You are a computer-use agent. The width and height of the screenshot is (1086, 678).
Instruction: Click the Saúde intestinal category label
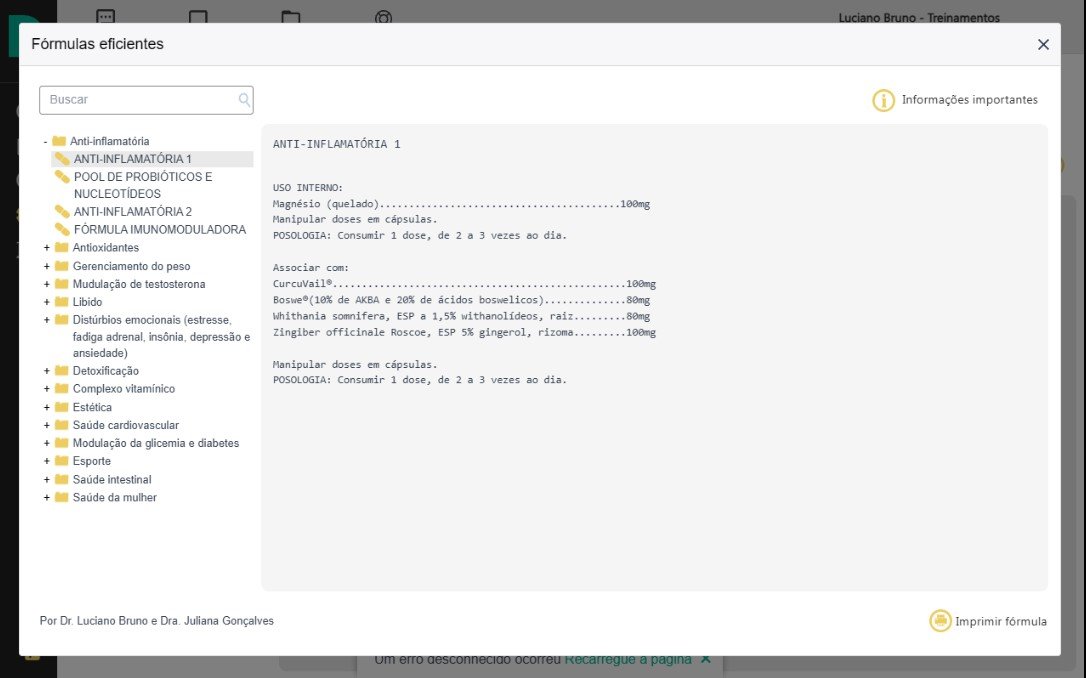112,480
